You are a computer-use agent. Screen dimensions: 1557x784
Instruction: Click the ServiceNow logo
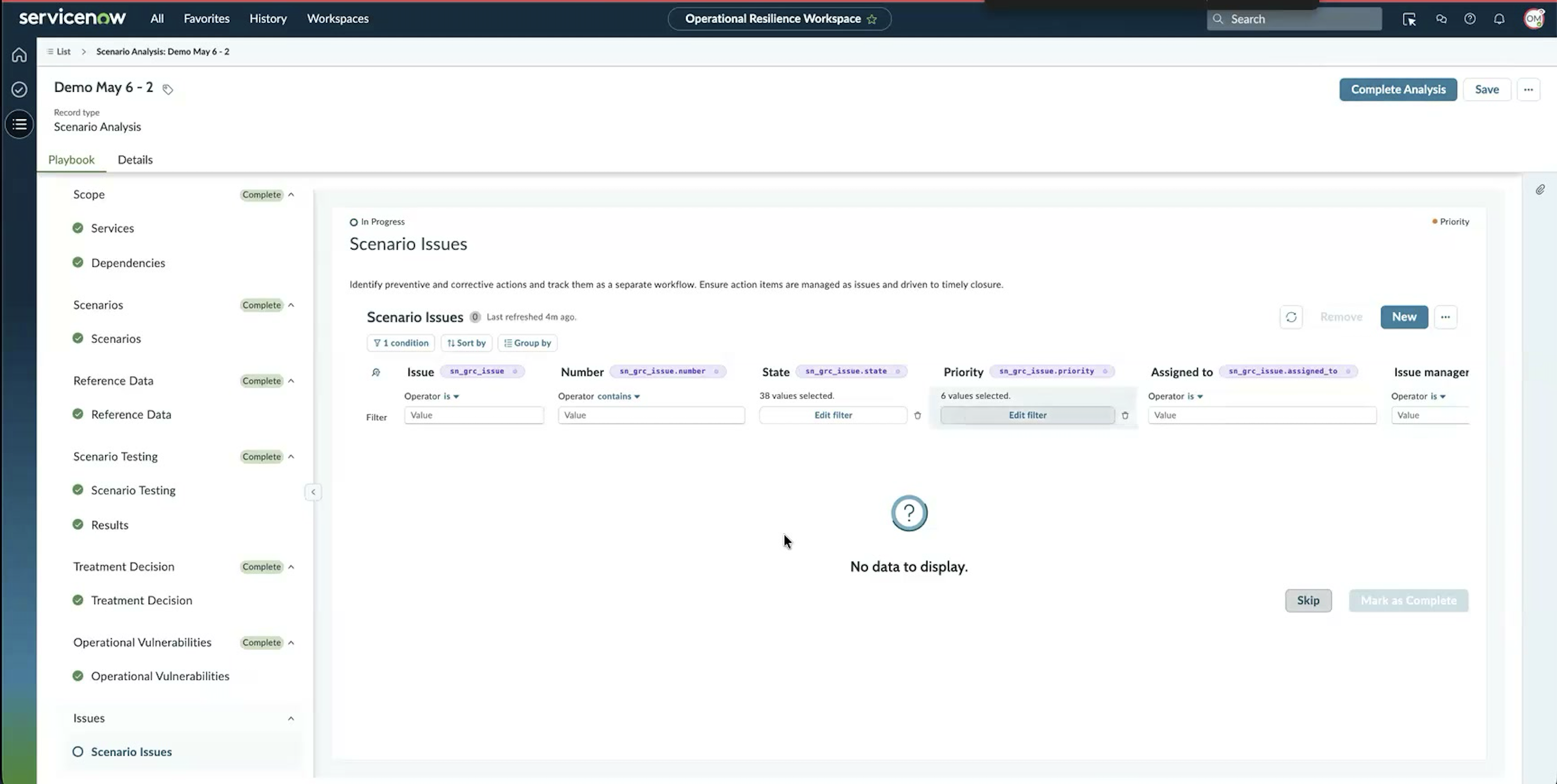pos(72,18)
